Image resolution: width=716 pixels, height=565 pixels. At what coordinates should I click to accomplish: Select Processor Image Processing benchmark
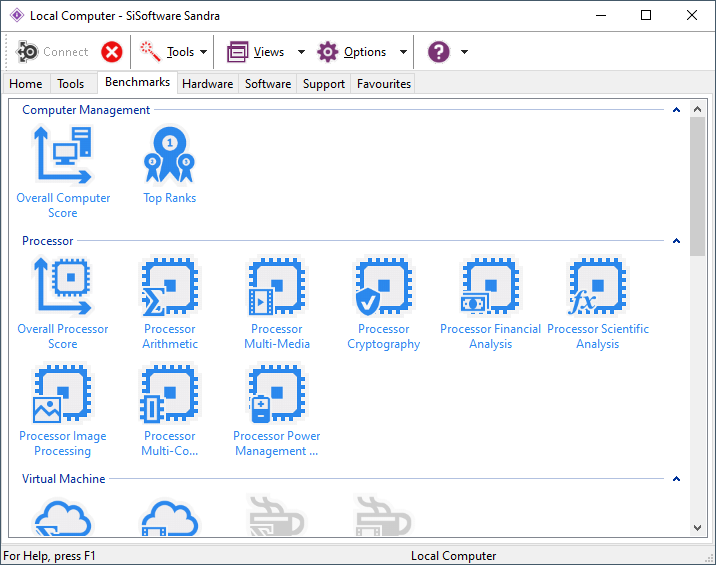(63, 410)
